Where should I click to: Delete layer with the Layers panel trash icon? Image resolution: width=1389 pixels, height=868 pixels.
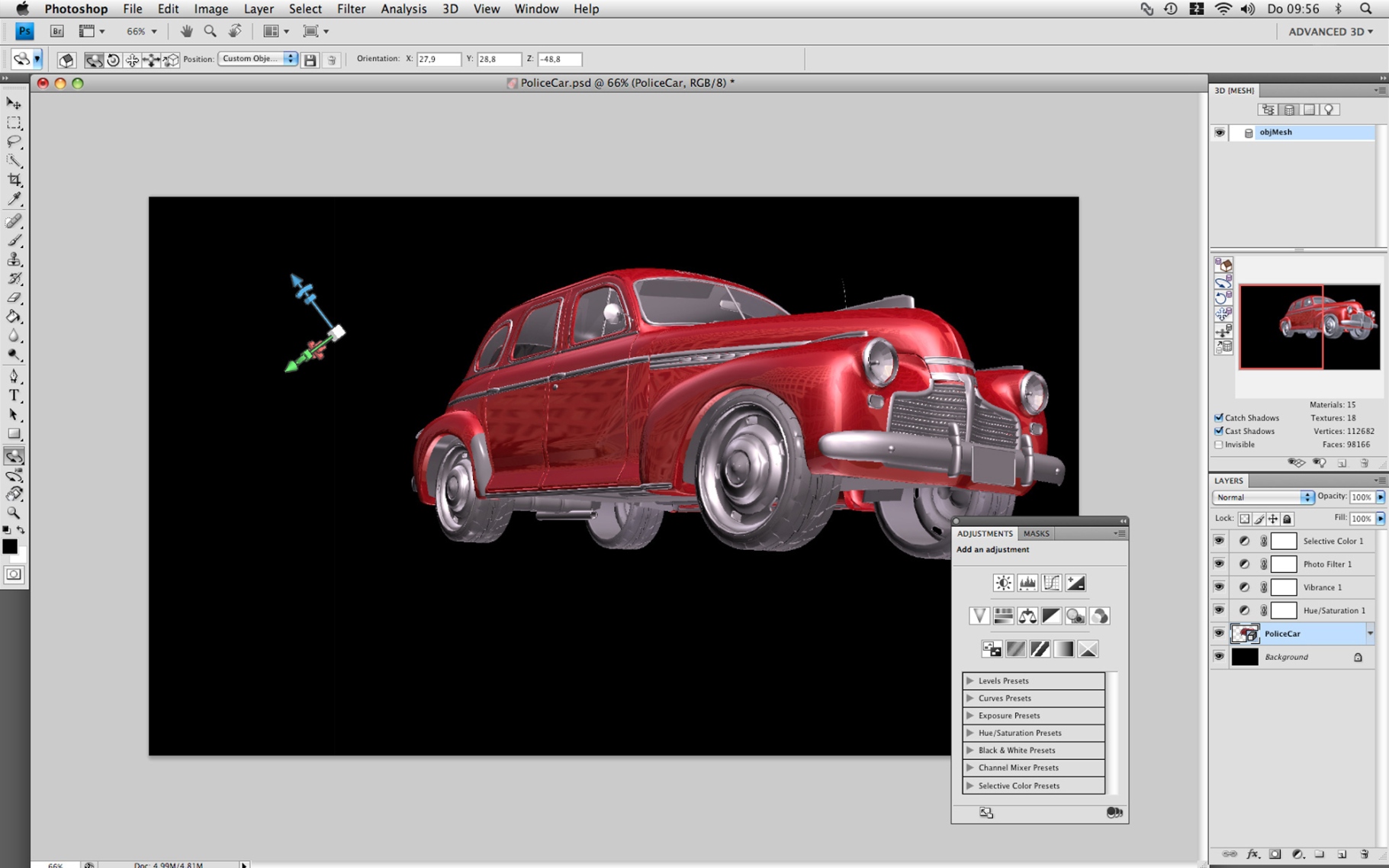point(1364,854)
